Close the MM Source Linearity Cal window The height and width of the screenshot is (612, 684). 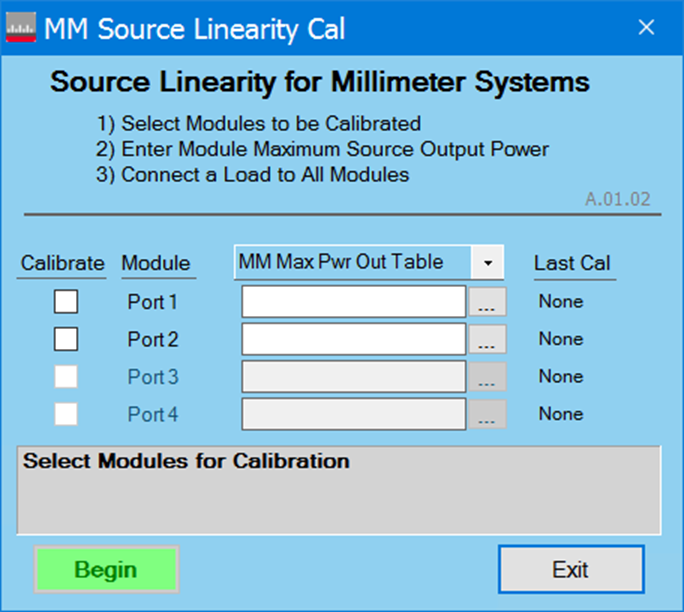click(x=646, y=28)
